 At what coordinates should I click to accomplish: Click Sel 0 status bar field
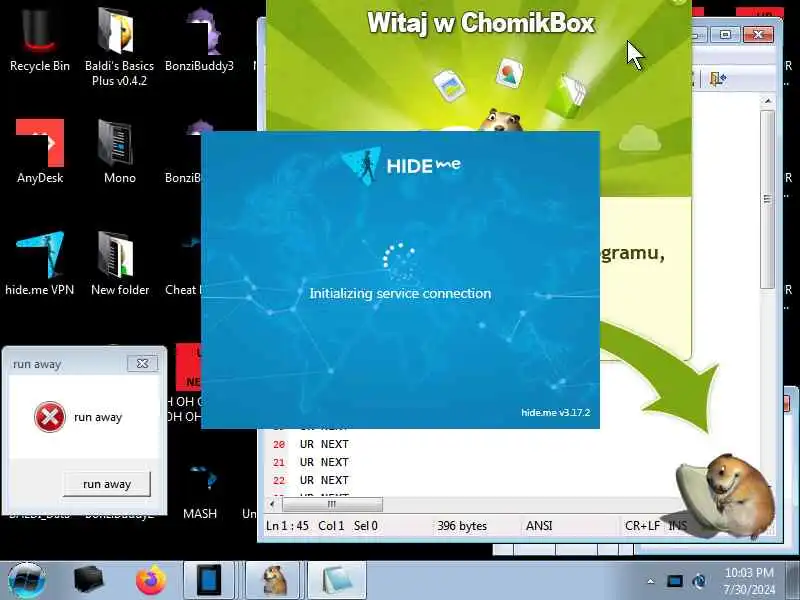point(365,526)
